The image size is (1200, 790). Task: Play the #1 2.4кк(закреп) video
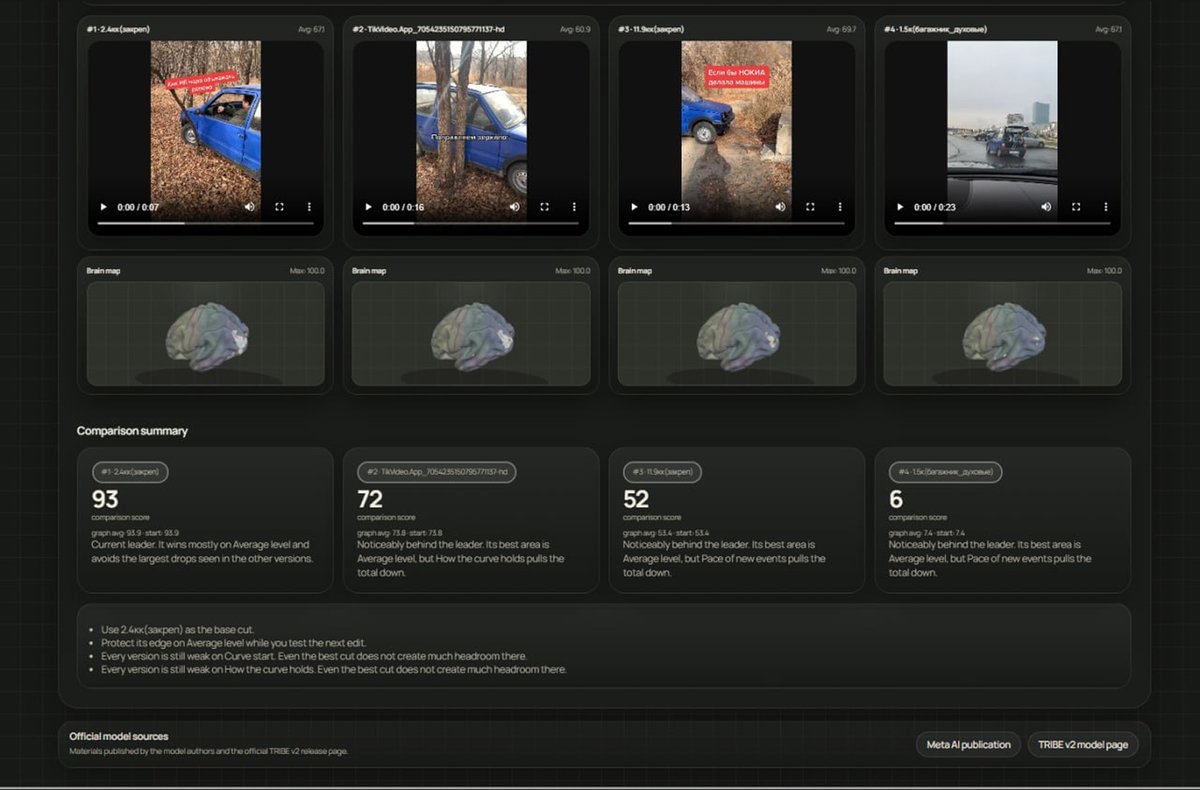click(102, 207)
